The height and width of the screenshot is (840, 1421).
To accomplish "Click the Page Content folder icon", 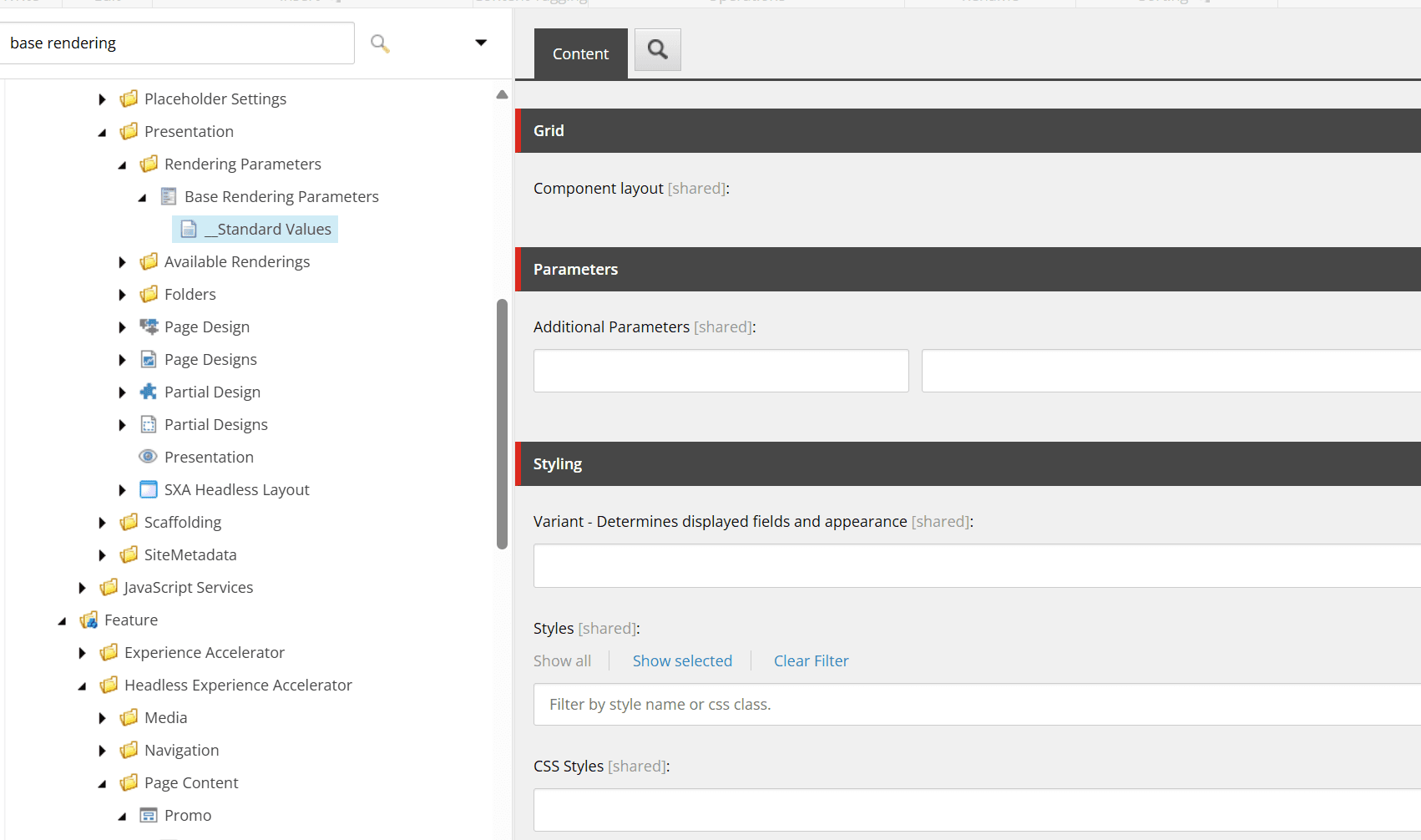I will pos(129,782).
